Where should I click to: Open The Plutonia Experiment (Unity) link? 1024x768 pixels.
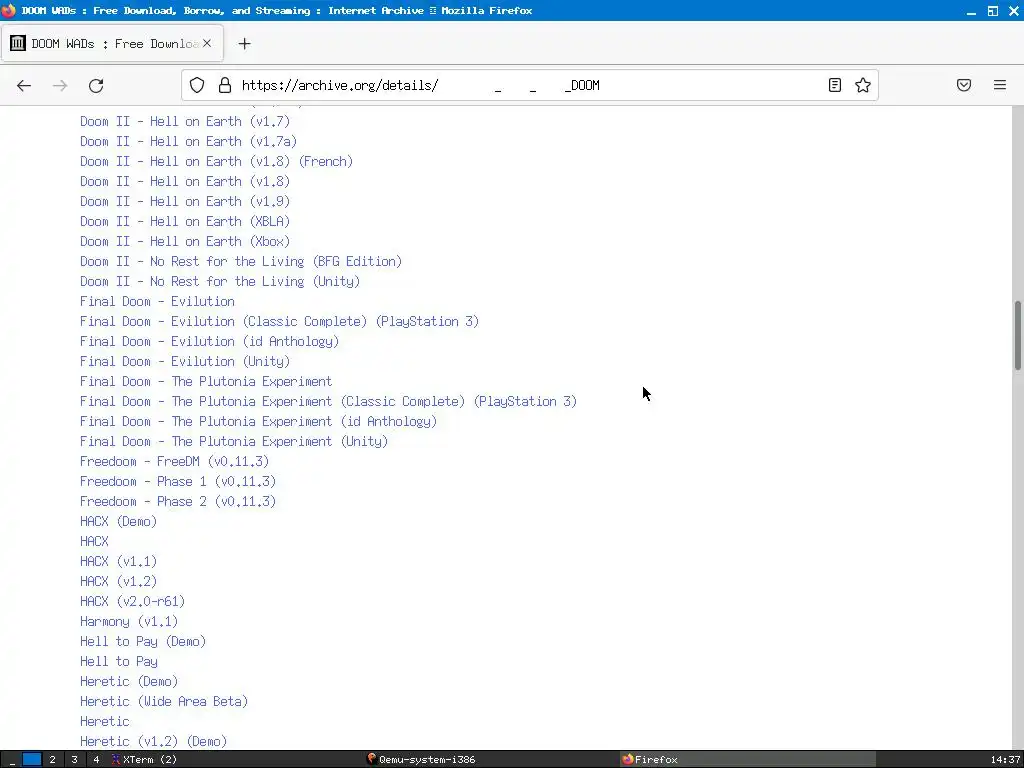tap(234, 441)
